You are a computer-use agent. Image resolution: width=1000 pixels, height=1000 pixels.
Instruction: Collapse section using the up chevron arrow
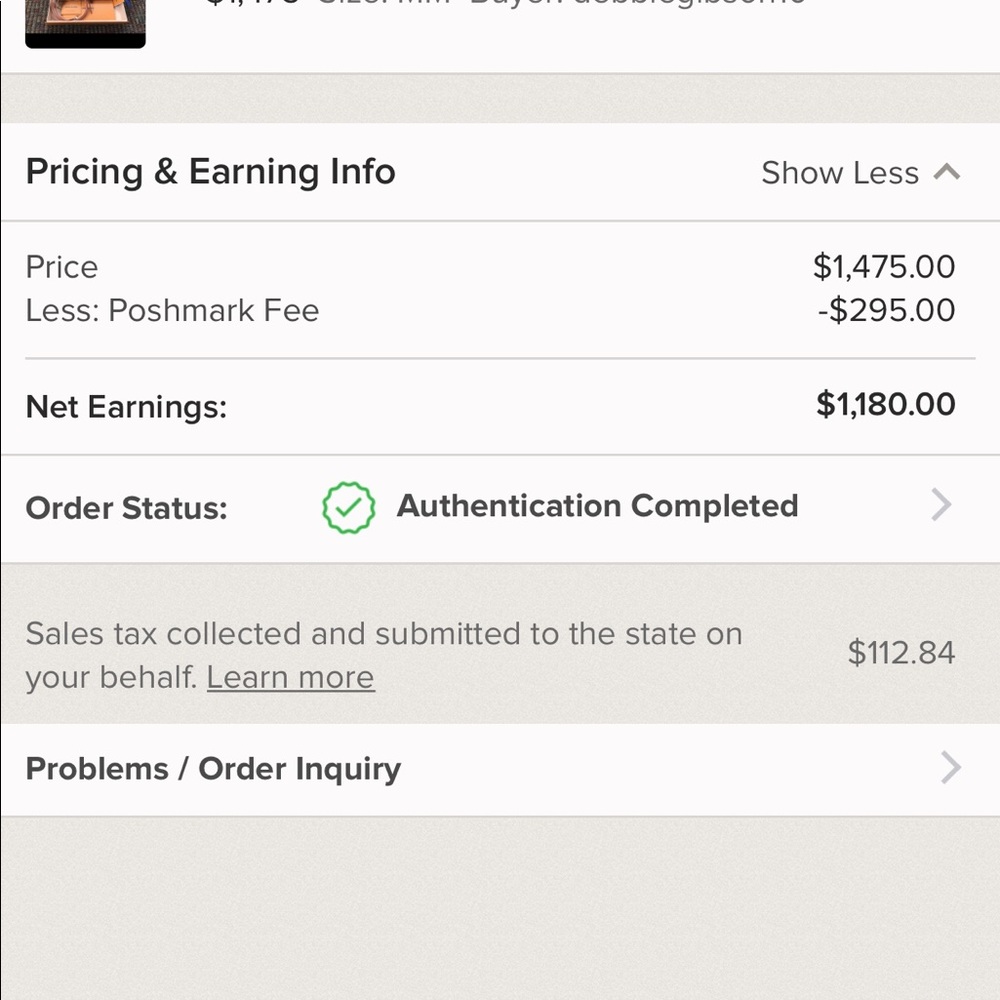tap(947, 172)
